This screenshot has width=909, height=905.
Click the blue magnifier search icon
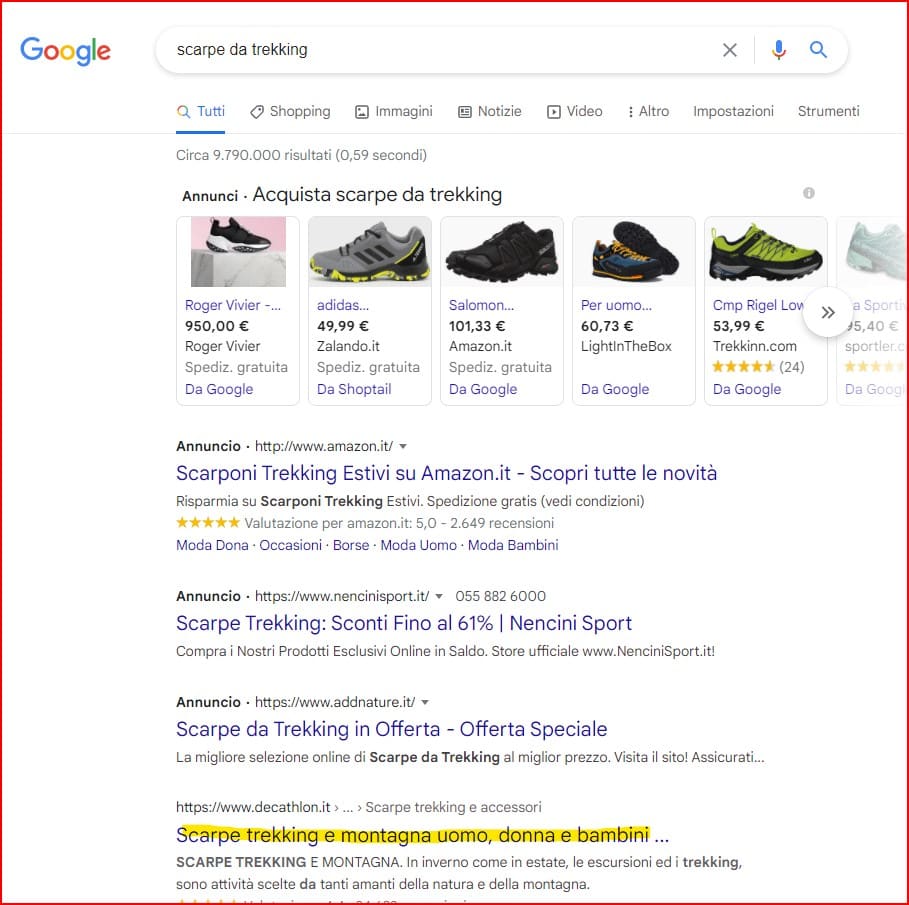pos(818,50)
